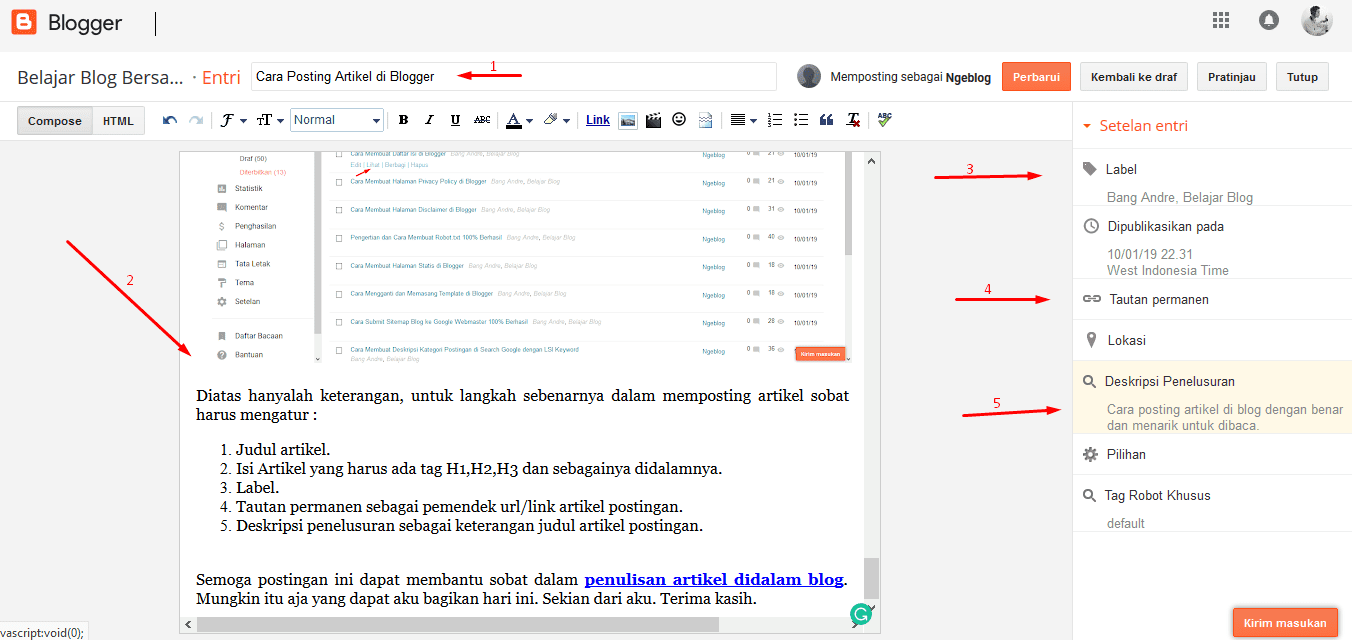Insert an image into the post
The image size is (1352, 640).
pos(628,119)
